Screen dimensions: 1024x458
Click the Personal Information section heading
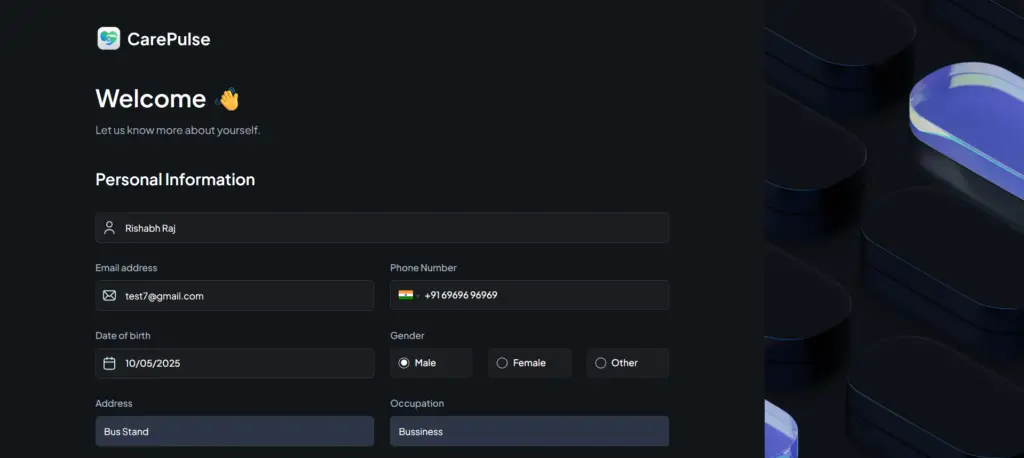175,180
